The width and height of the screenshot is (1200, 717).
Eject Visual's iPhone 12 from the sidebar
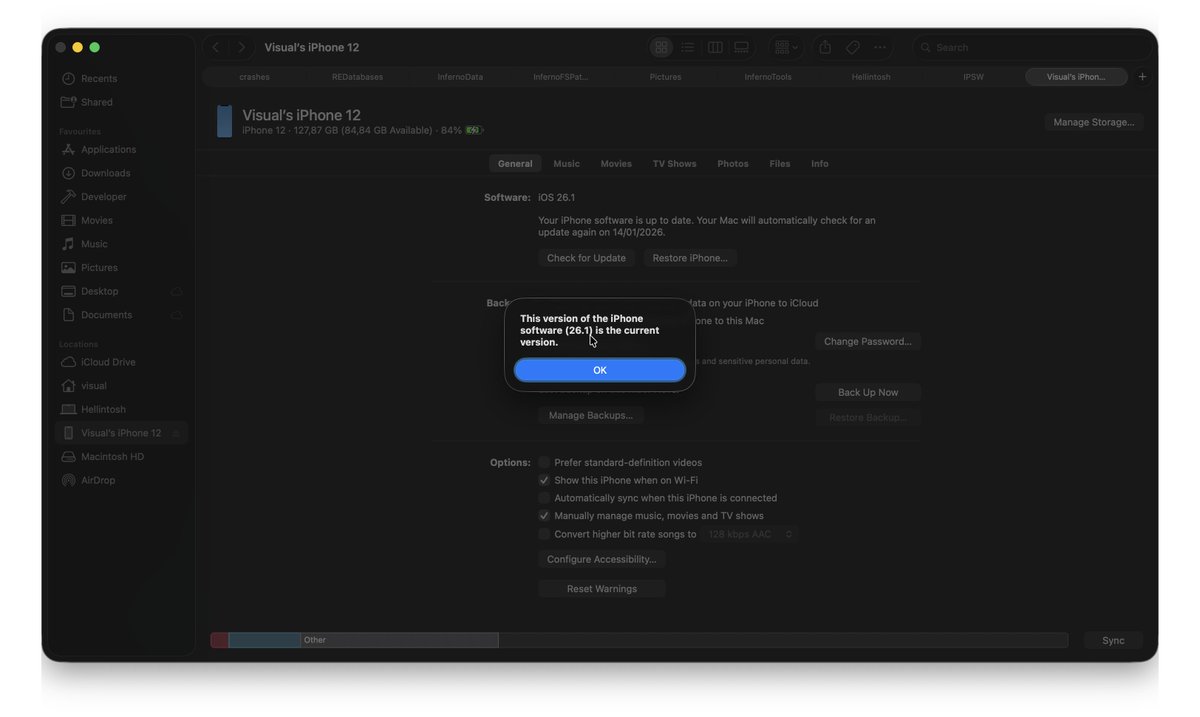pos(177,433)
